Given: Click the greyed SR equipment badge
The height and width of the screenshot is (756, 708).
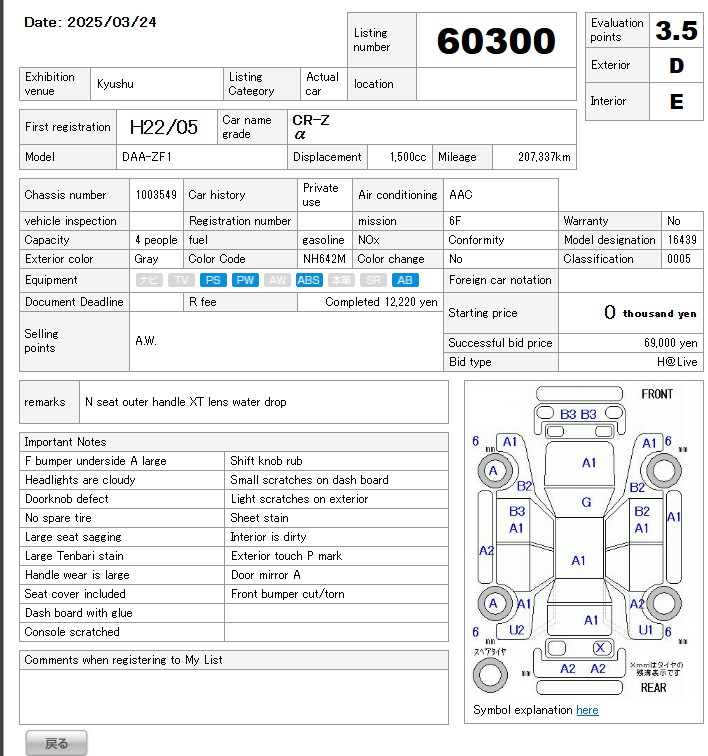Looking at the screenshot, I should point(373,280).
